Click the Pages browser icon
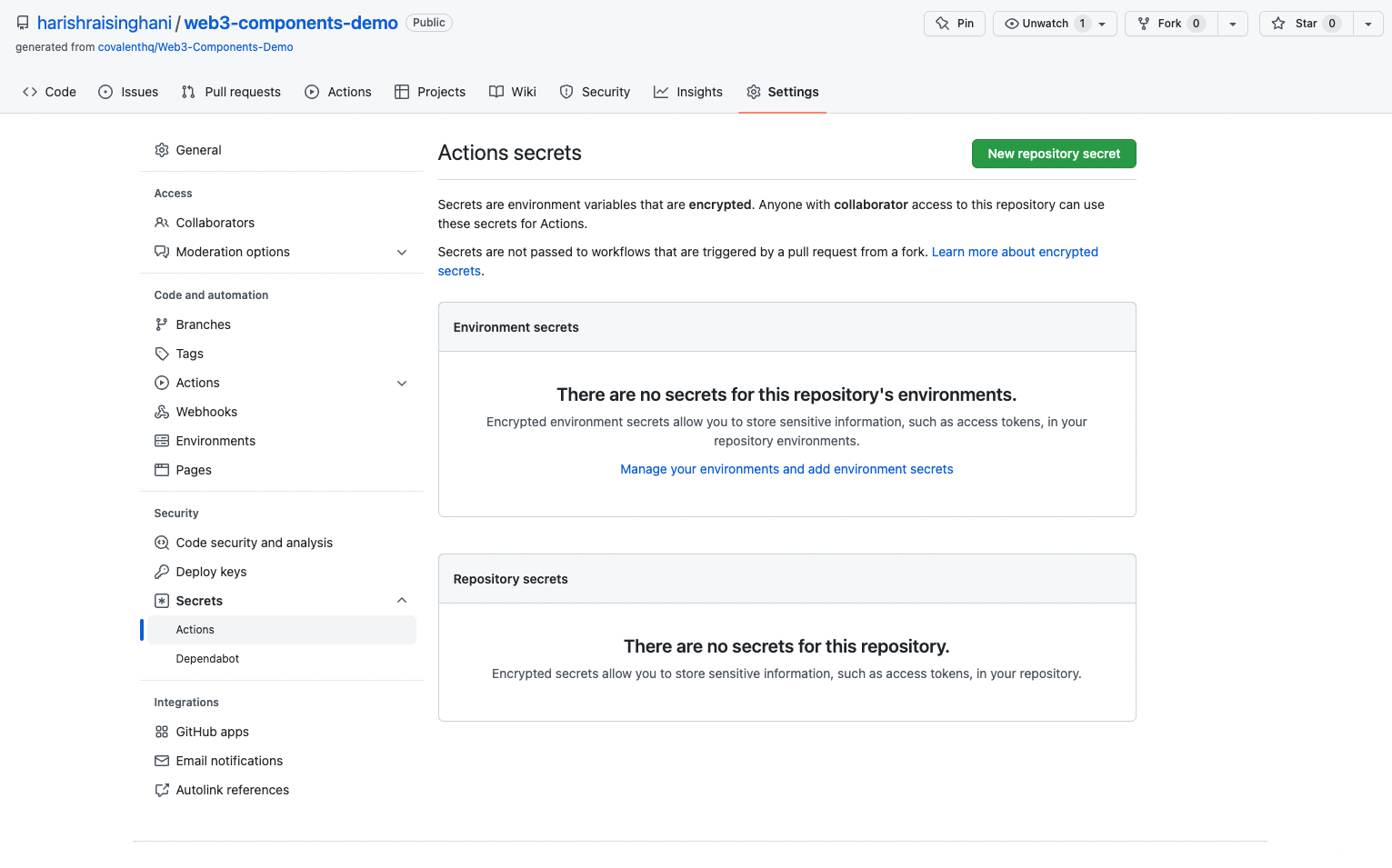The width and height of the screenshot is (1392, 868). coord(162,470)
